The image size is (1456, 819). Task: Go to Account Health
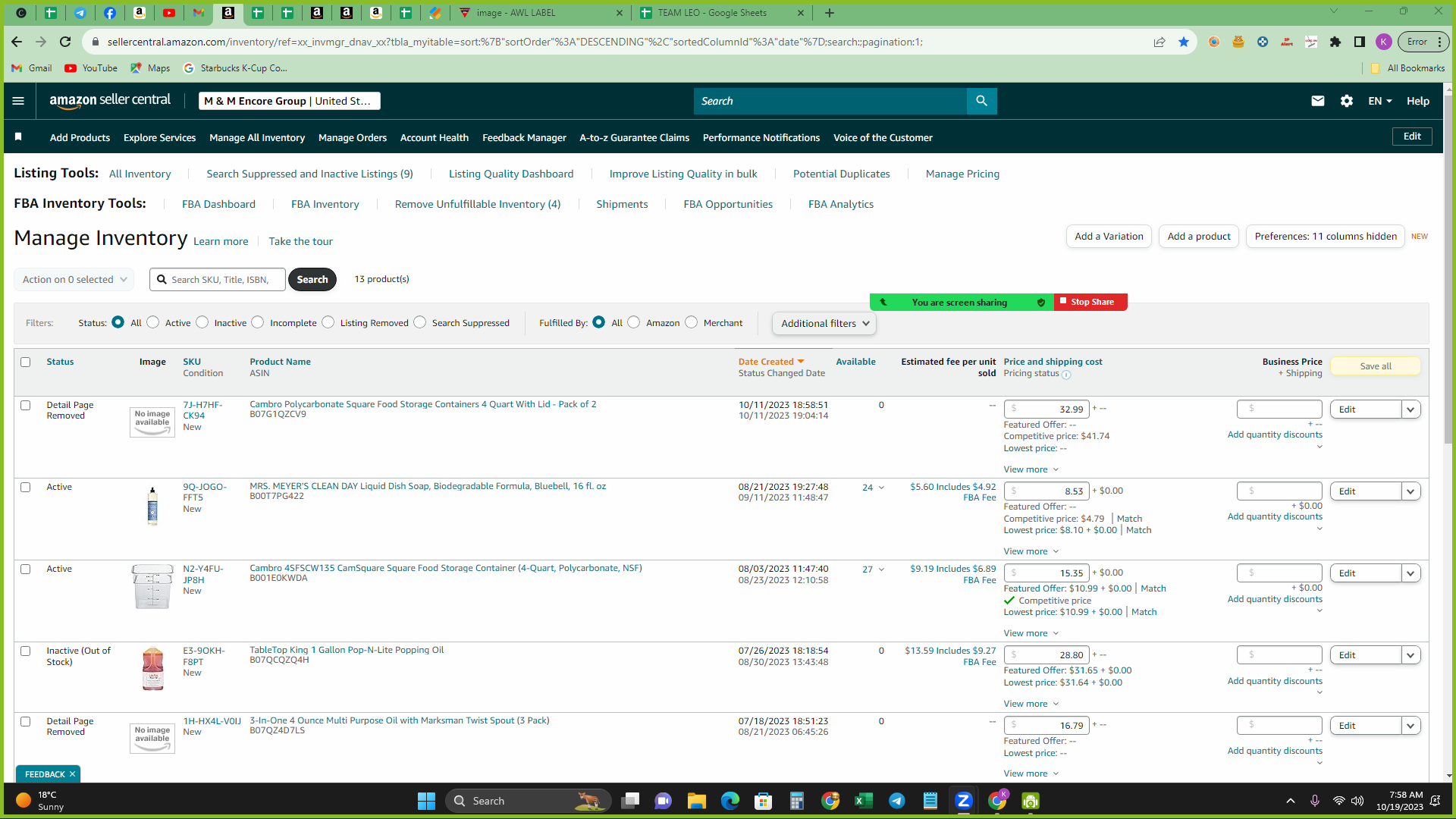435,138
